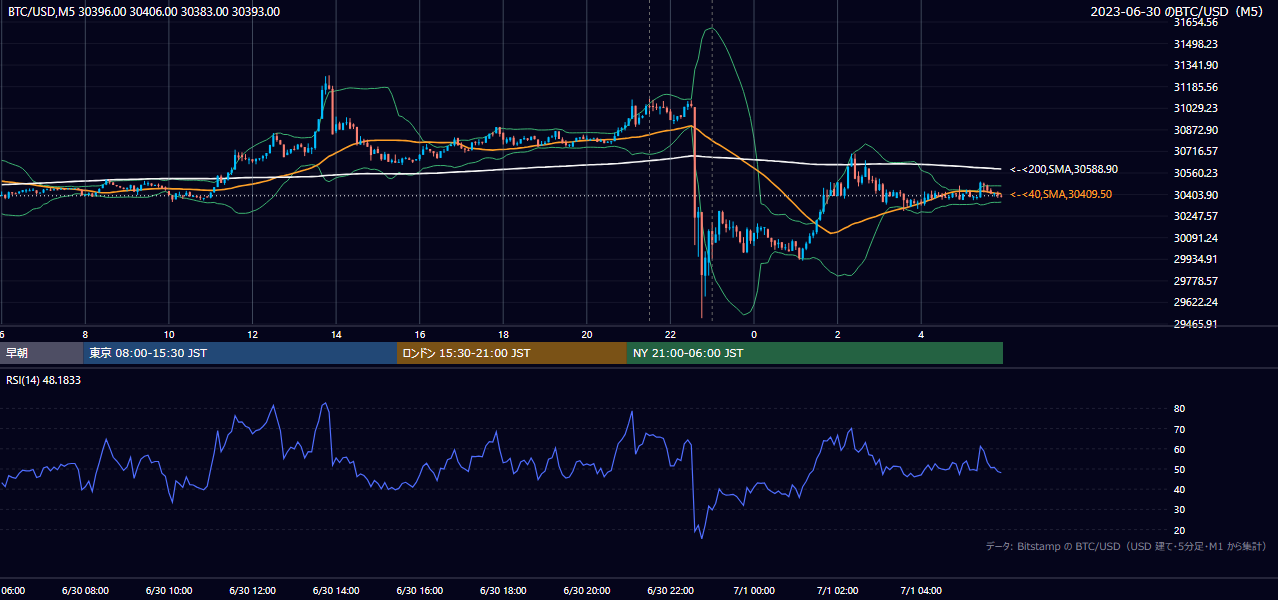The width and height of the screenshot is (1278, 600).
Task: Click the RSI 60 level label
Action: tap(1179, 449)
